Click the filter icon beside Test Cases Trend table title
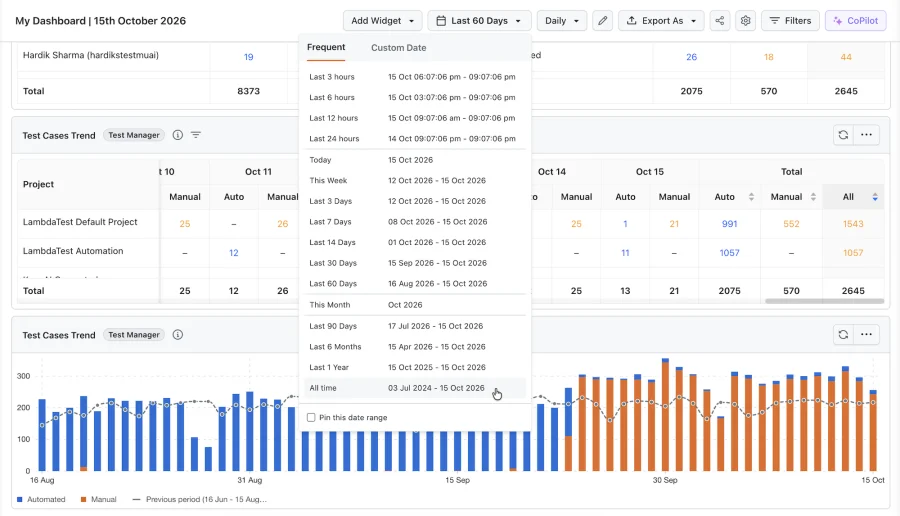 pos(196,135)
